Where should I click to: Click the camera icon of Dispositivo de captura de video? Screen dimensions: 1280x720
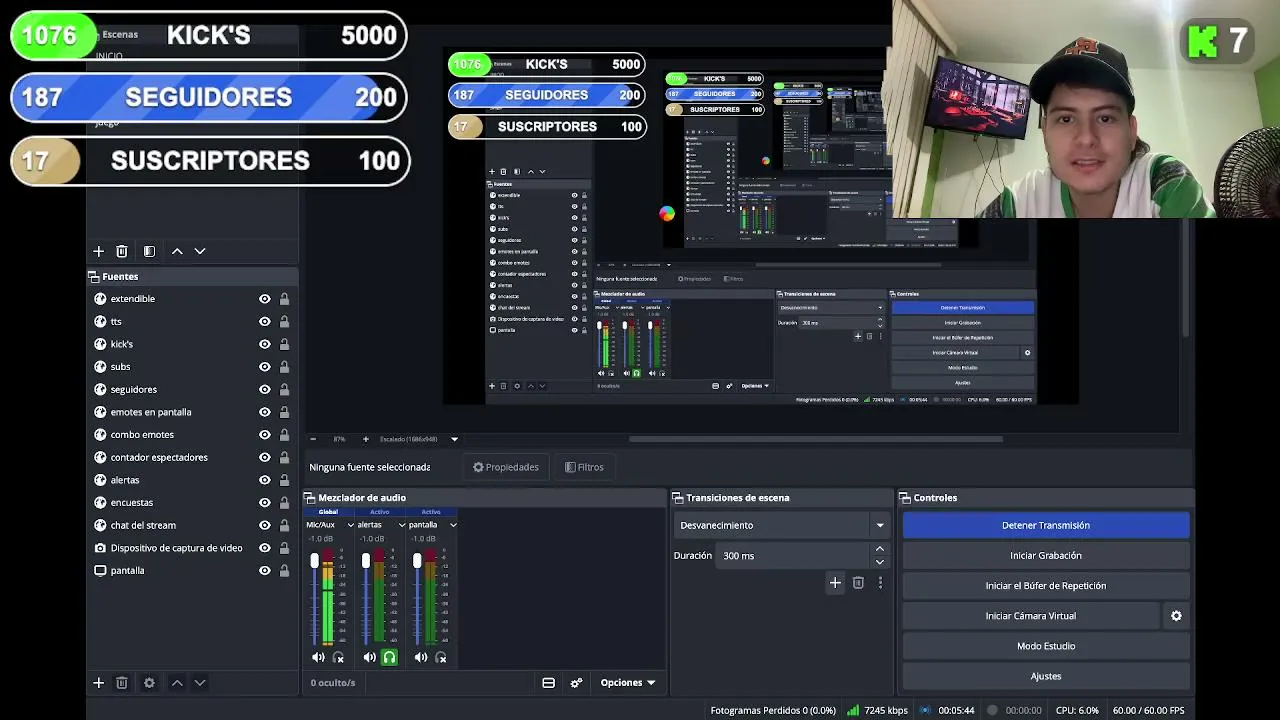point(100,548)
